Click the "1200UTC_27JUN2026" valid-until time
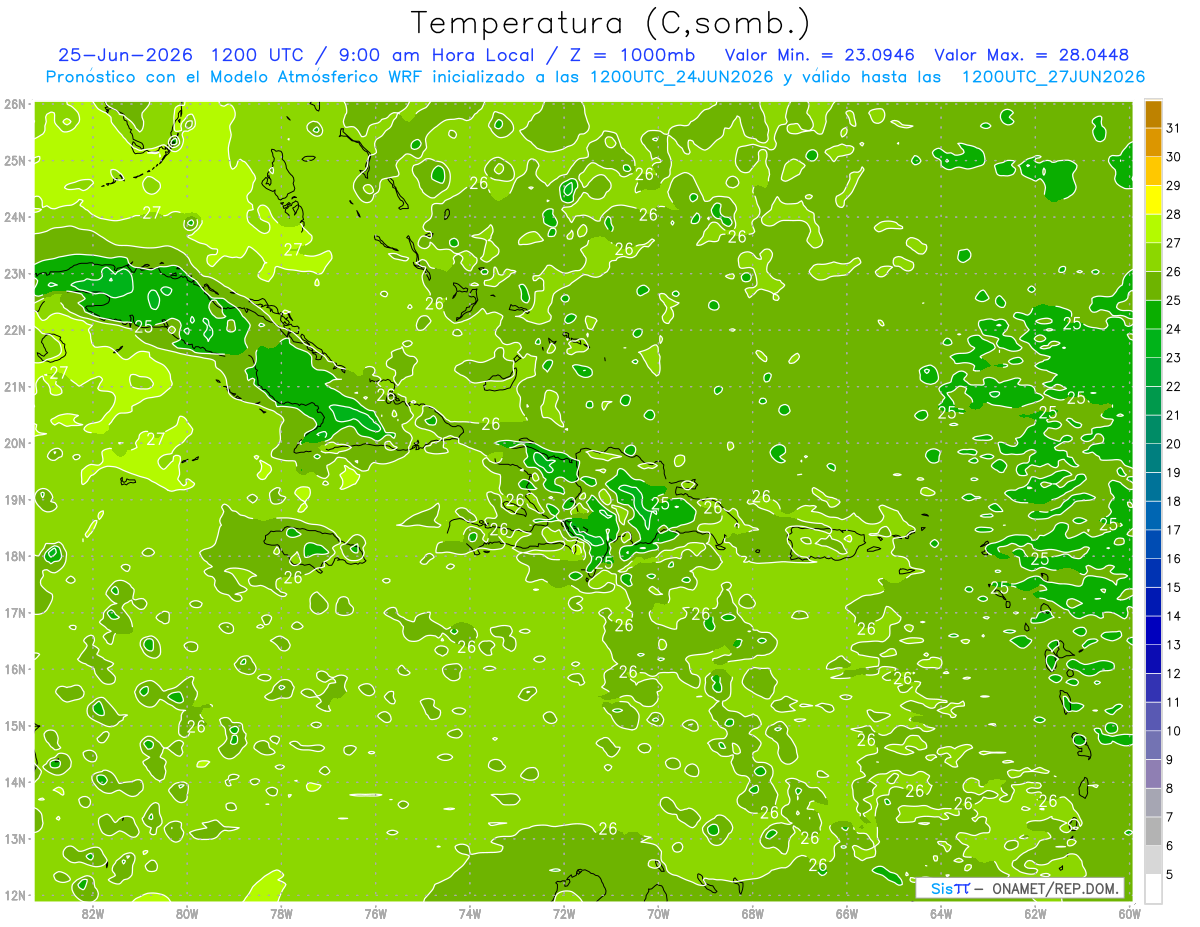 1053,77
